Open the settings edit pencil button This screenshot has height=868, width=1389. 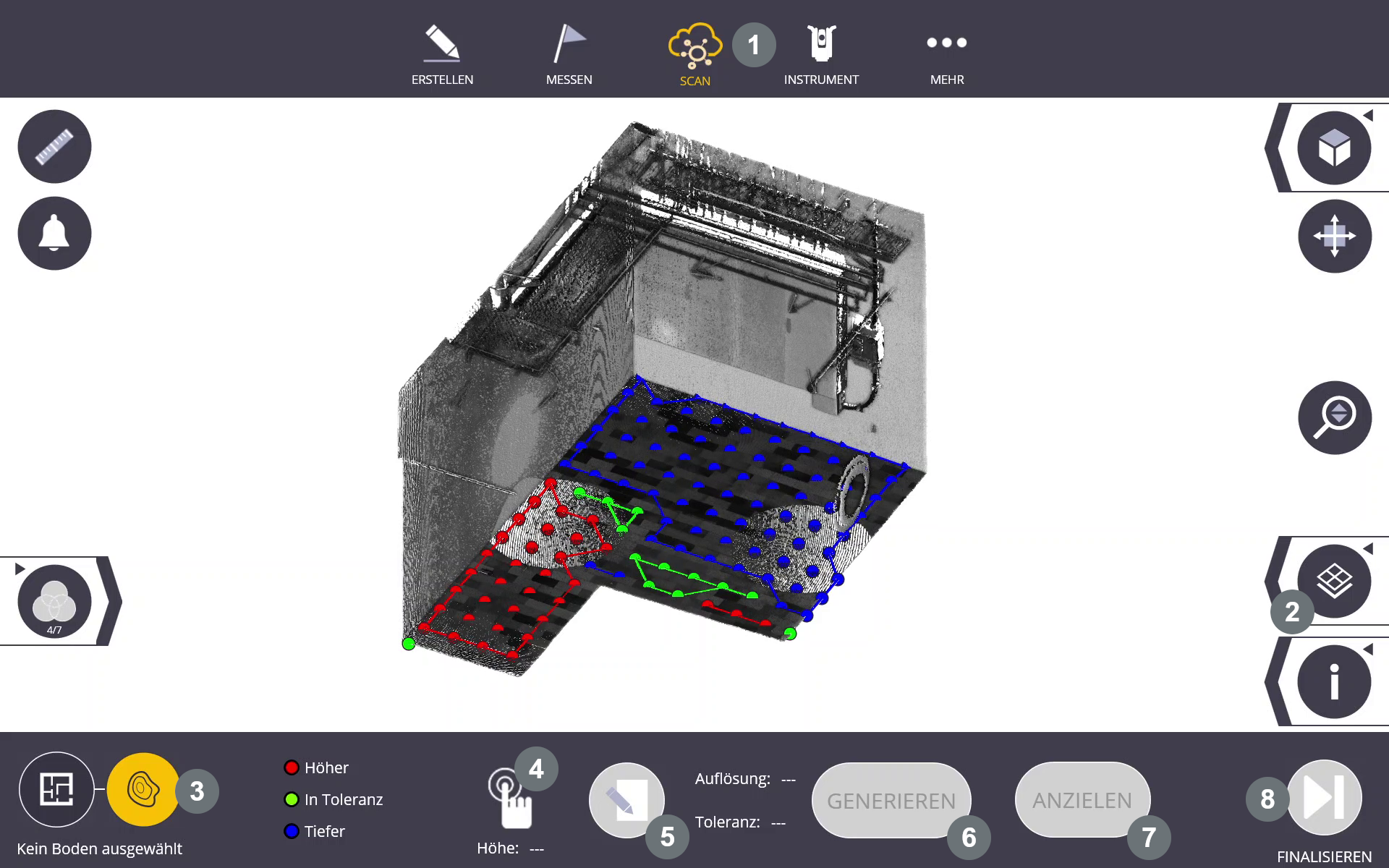(626, 800)
